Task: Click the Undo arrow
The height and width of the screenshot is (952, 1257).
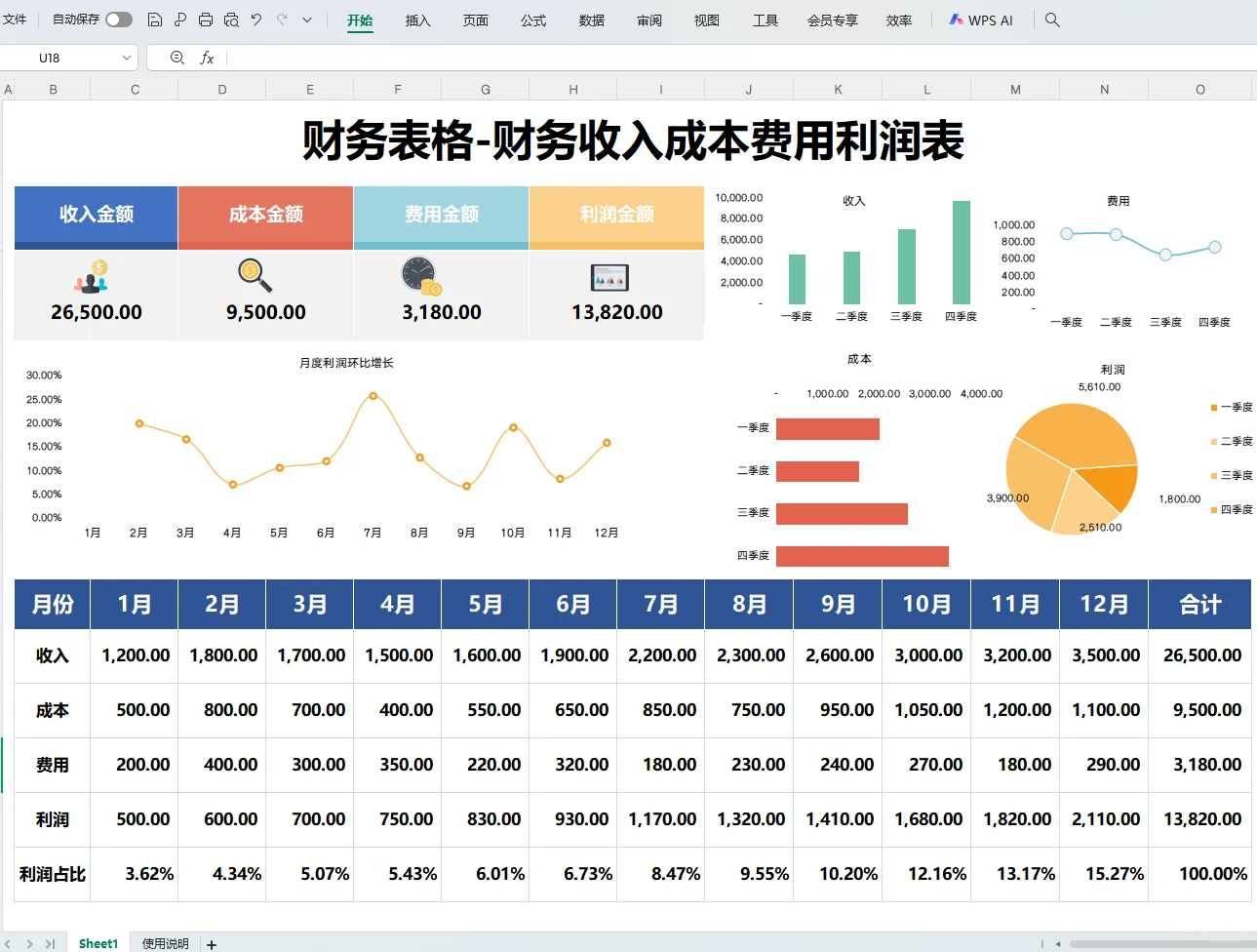Action: click(x=256, y=20)
